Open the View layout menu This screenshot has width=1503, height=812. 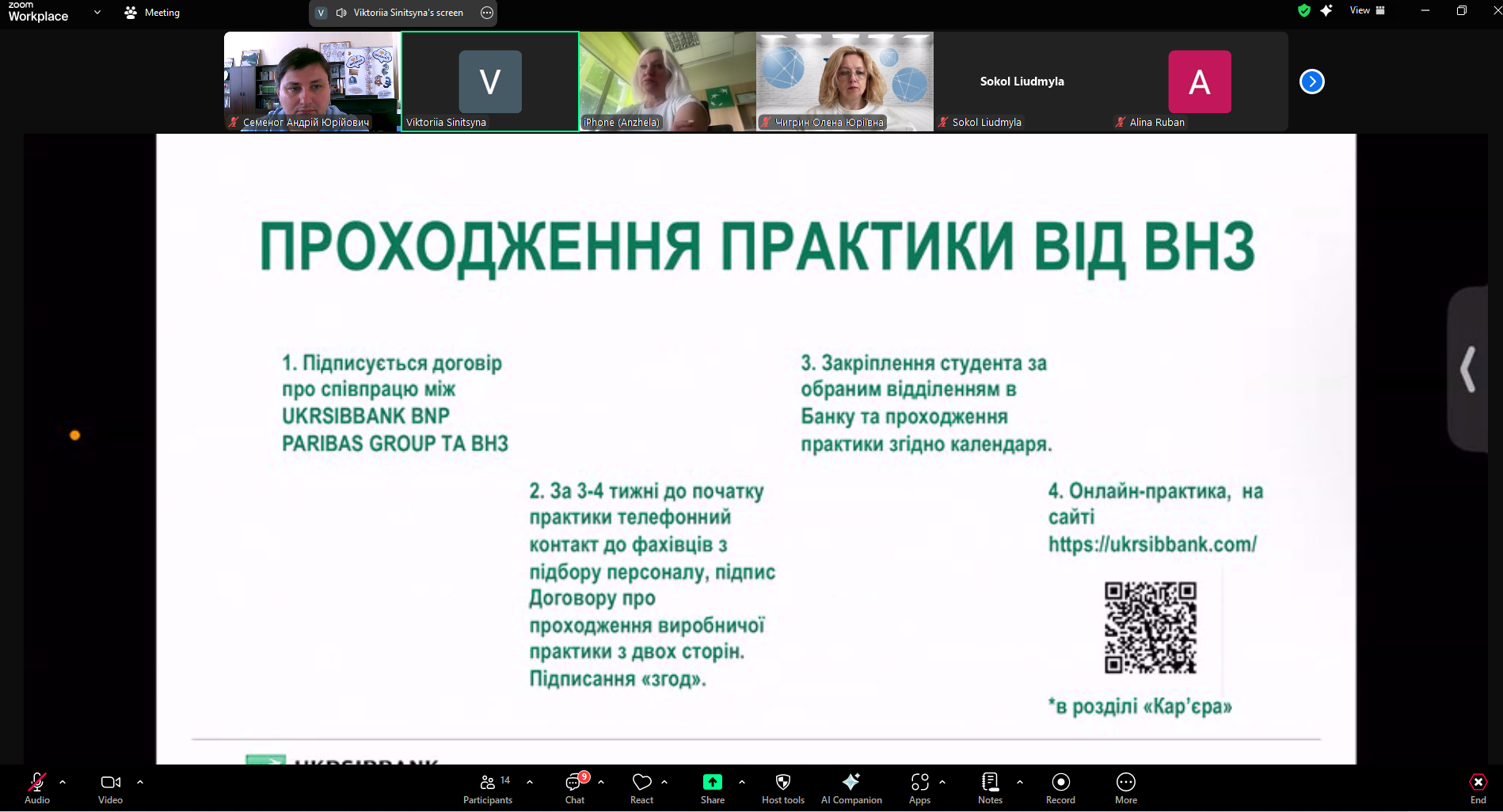pyautogui.click(x=1368, y=10)
